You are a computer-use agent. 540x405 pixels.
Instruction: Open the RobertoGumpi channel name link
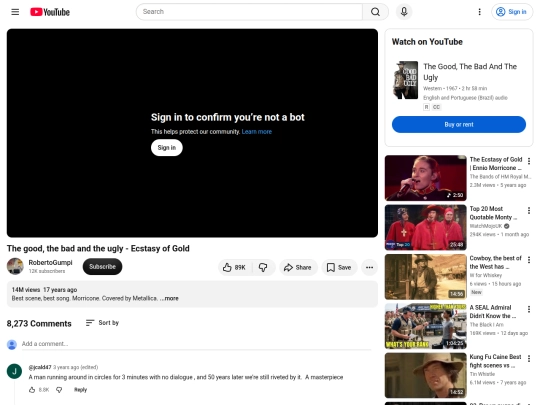(50, 262)
